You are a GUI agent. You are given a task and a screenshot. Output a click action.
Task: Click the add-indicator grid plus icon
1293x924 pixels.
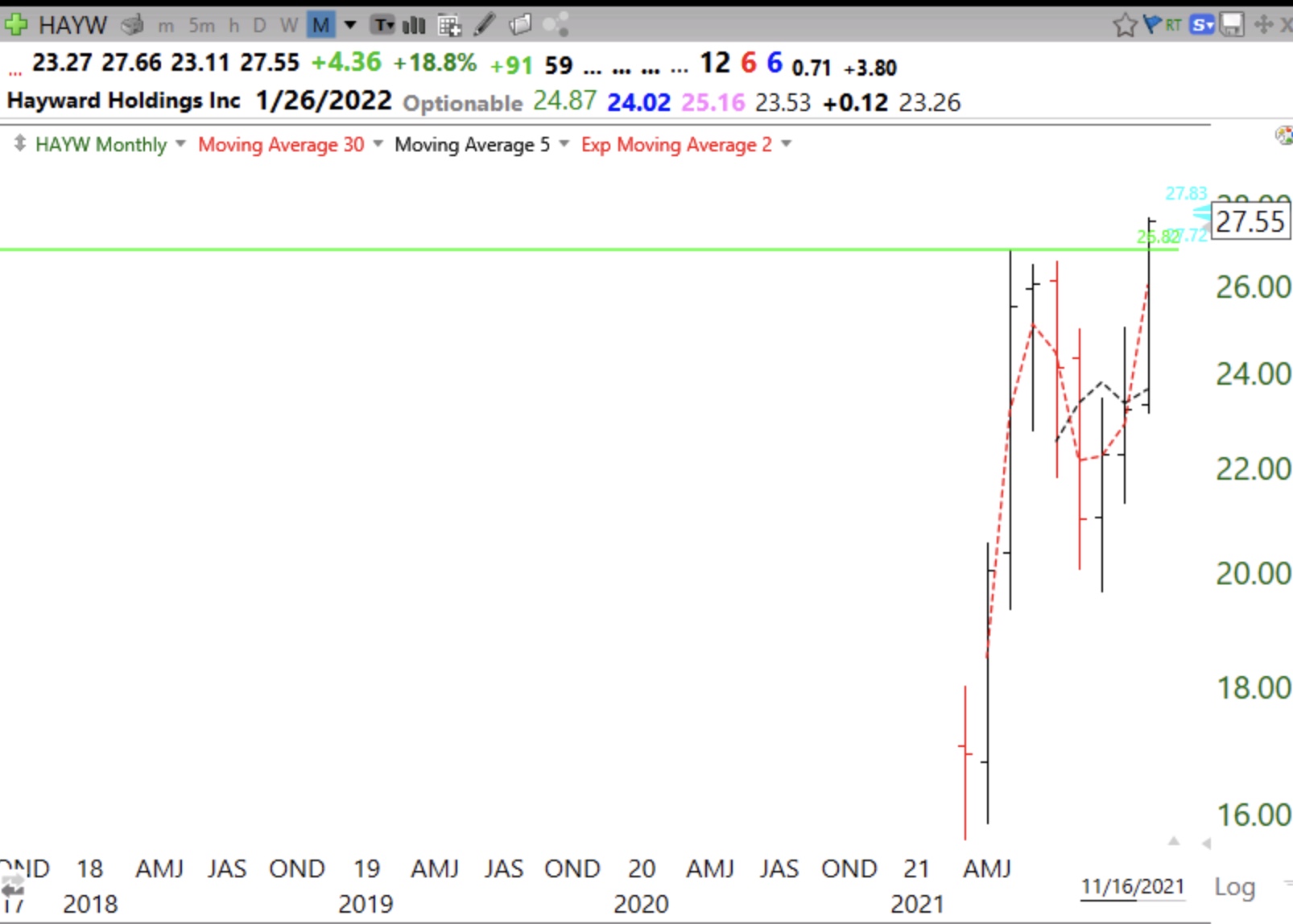[449, 25]
